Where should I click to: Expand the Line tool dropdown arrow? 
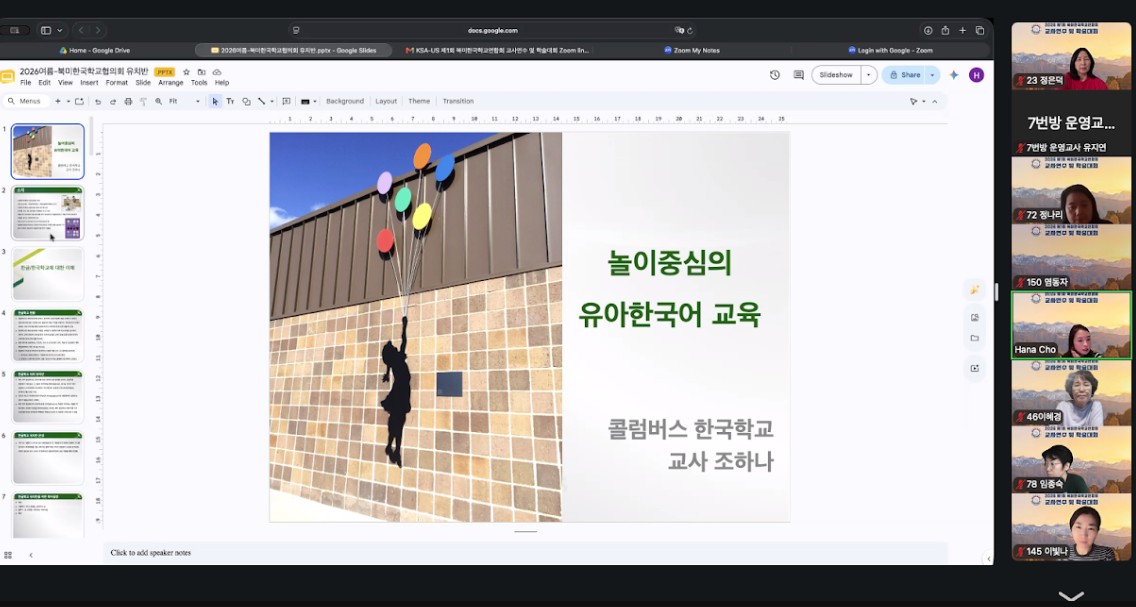272,101
